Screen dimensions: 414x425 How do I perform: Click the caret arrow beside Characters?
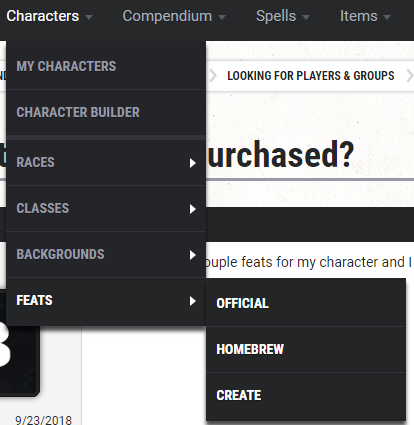click(89, 17)
